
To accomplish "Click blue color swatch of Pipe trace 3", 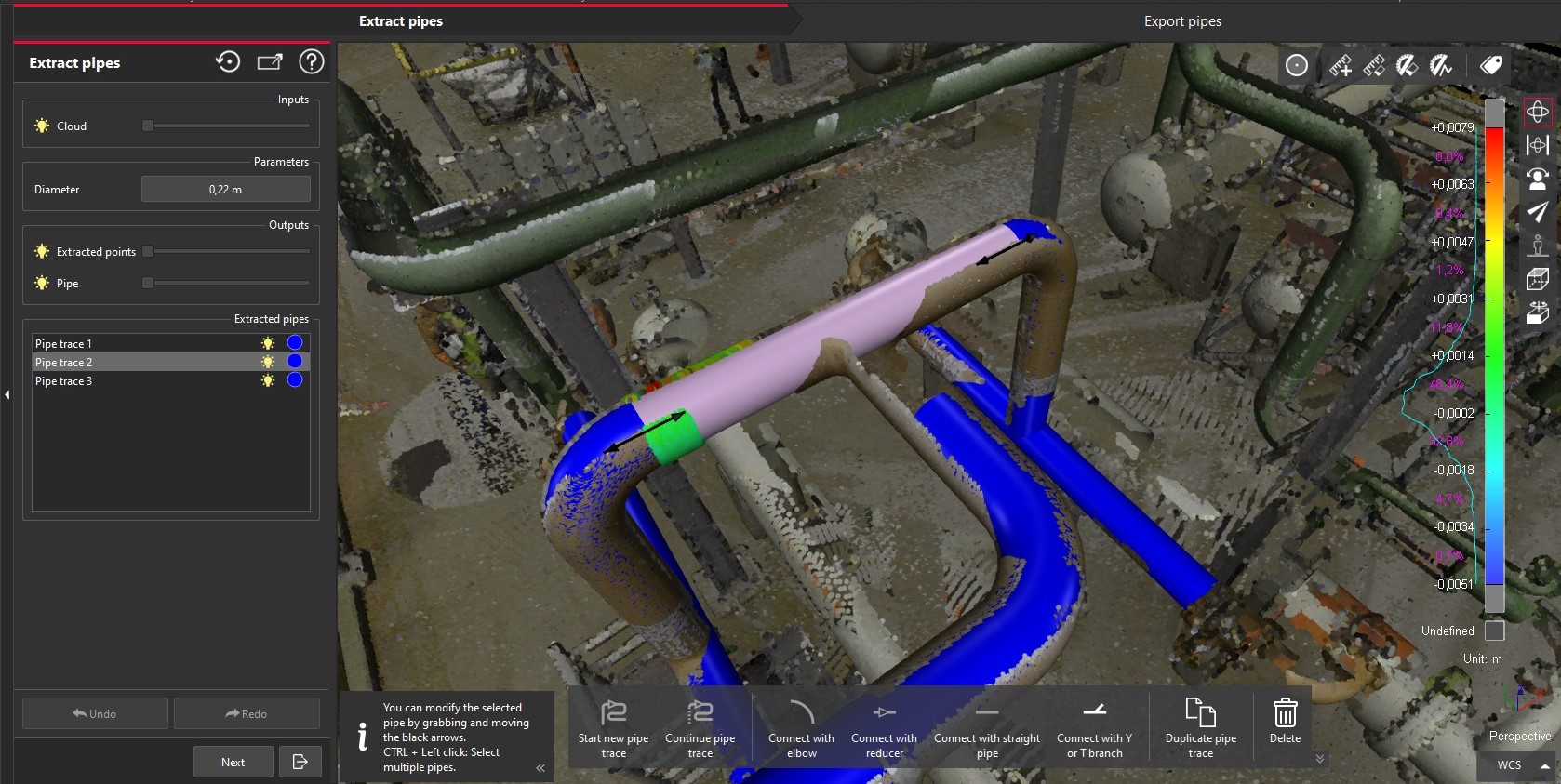I will [x=295, y=380].
